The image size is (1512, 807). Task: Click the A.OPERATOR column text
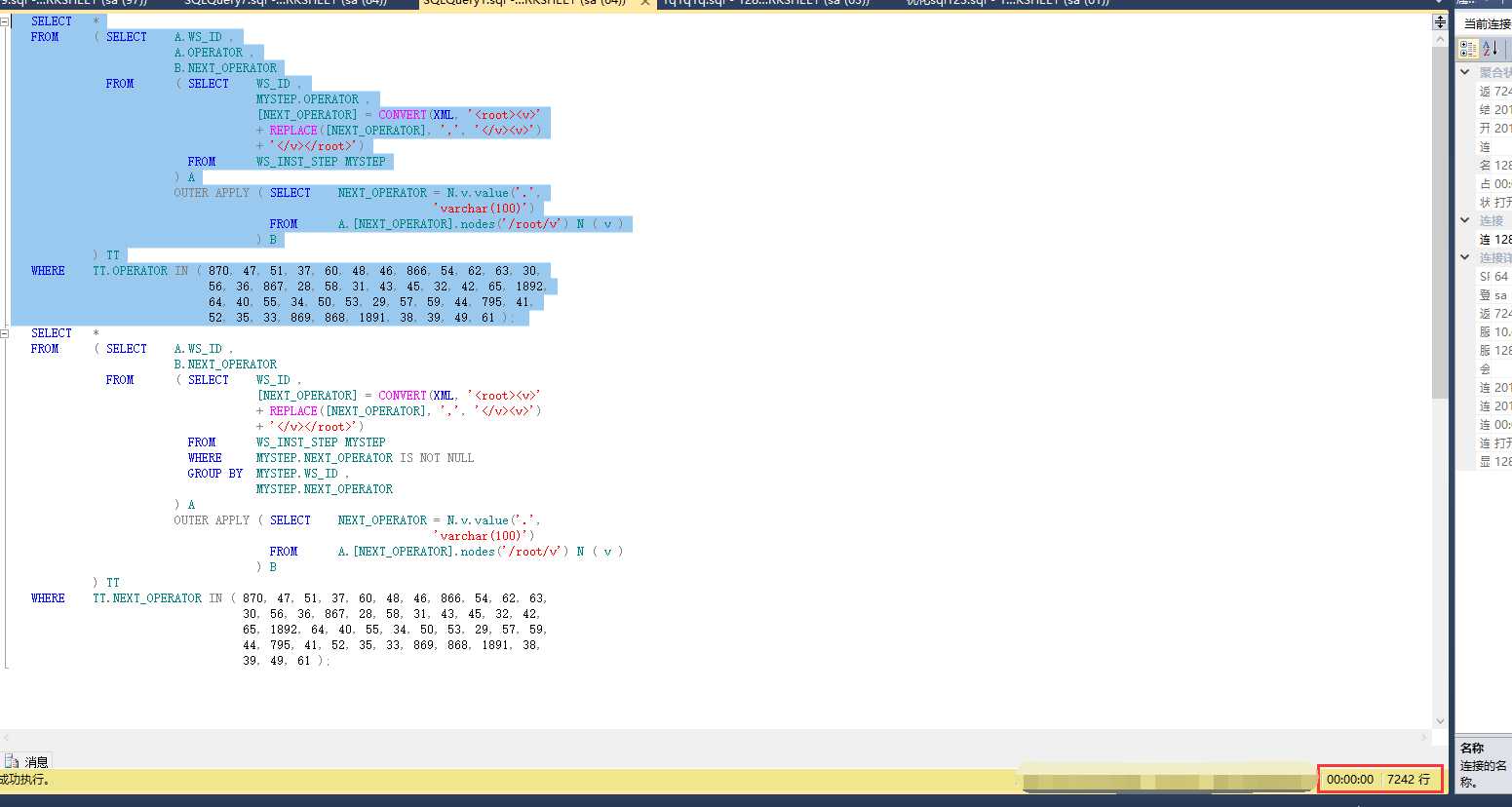pyautogui.click(x=209, y=53)
